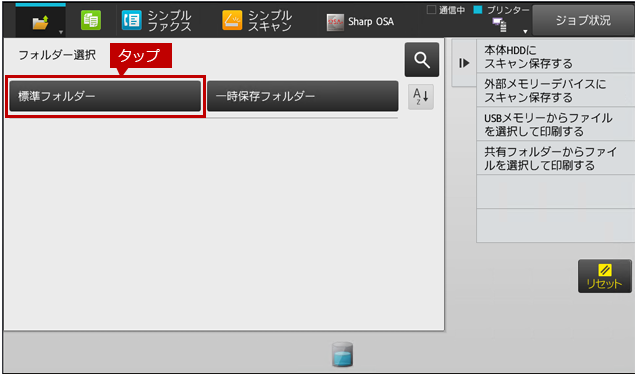Choose 共有フォルダーからファイルを選択して印刷する
This screenshot has height=374, width=636.
(x=556, y=158)
